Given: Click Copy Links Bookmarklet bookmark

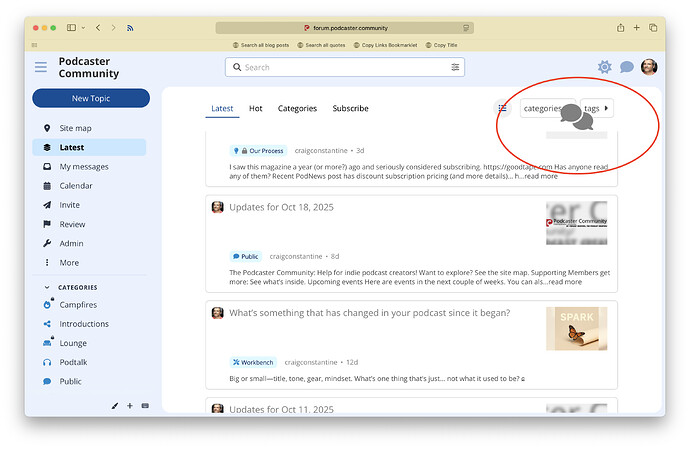Looking at the screenshot, I should point(385,45).
